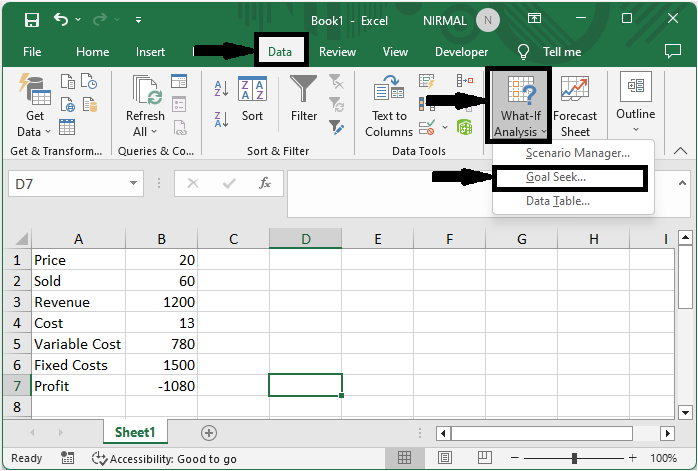Switch to the Insert tab
Viewport: 698px width, 471px height.
(150, 52)
